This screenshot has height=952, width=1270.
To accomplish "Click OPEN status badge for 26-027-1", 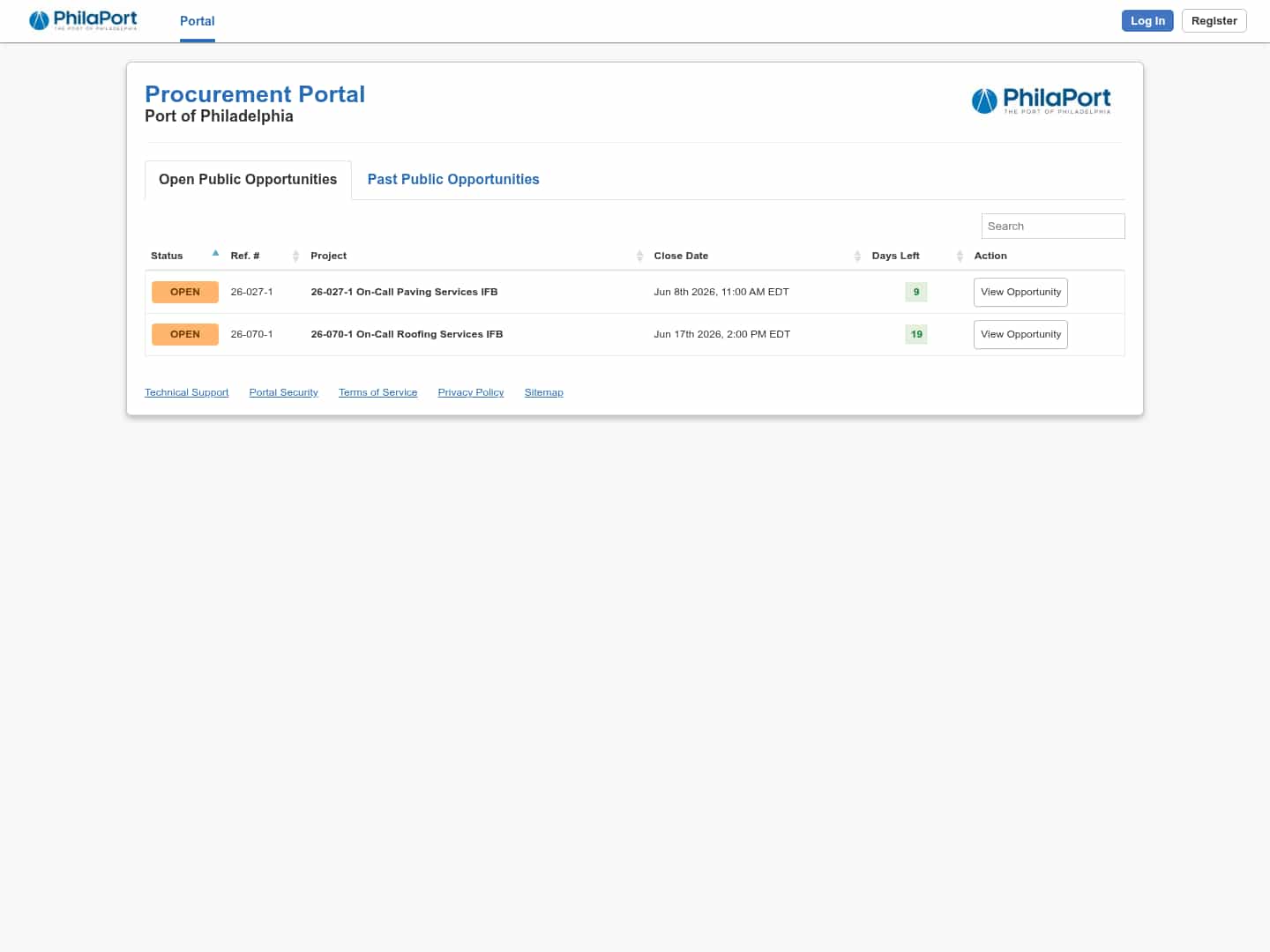I will pos(185,292).
